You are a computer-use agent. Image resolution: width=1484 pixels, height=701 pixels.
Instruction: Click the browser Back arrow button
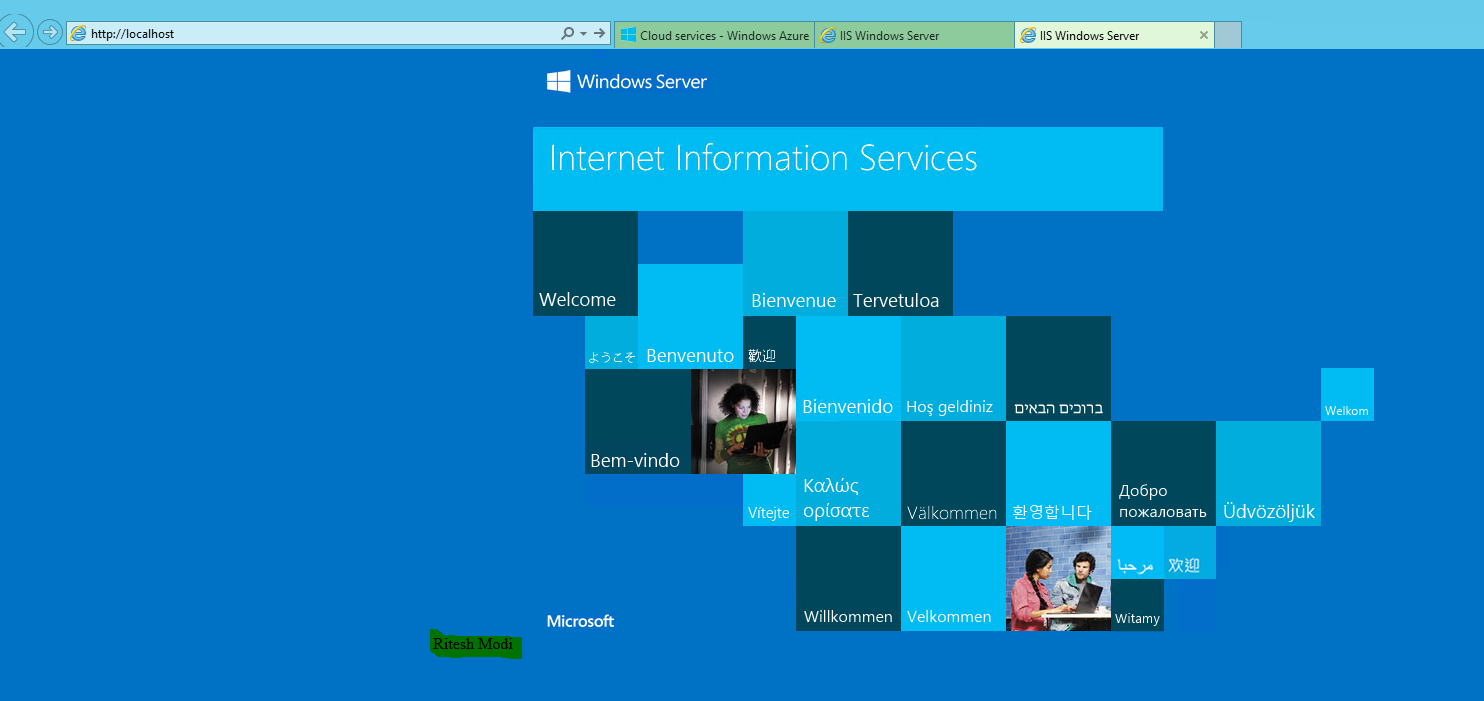tap(16, 32)
